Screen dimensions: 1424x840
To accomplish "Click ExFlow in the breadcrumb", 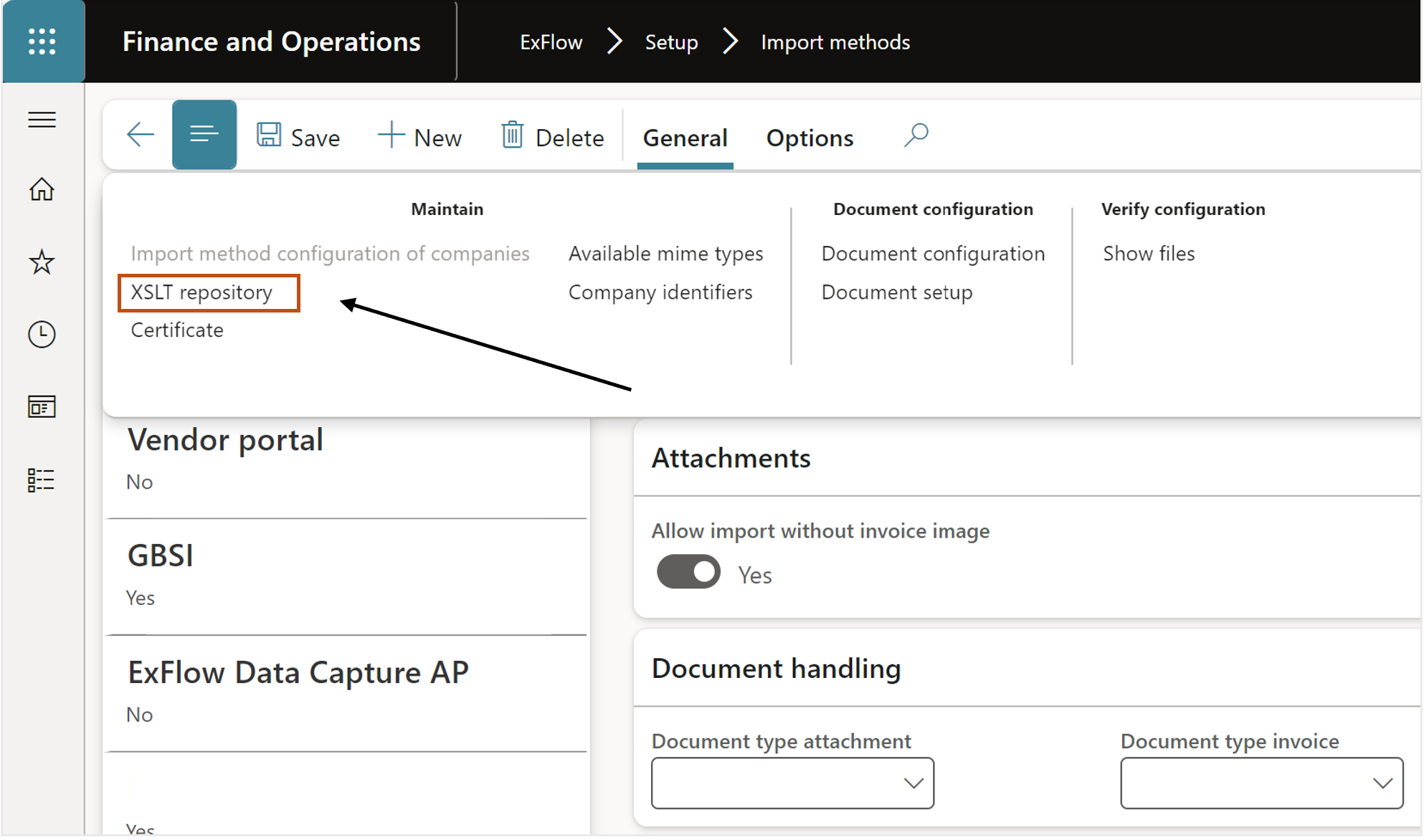I will [551, 42].
